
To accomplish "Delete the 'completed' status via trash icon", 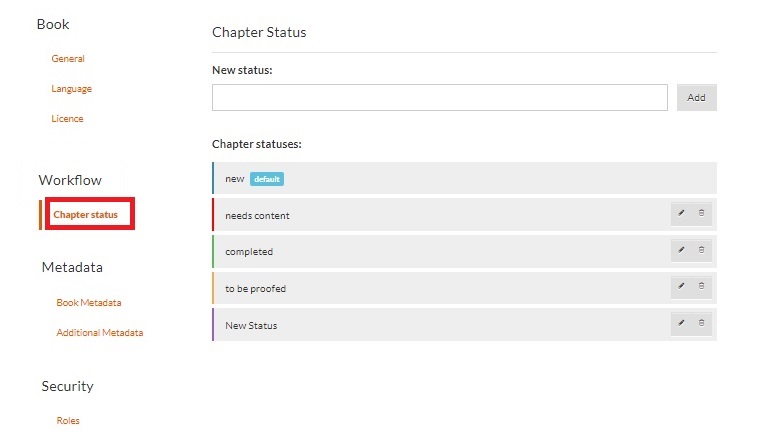I will pos(701,251).
